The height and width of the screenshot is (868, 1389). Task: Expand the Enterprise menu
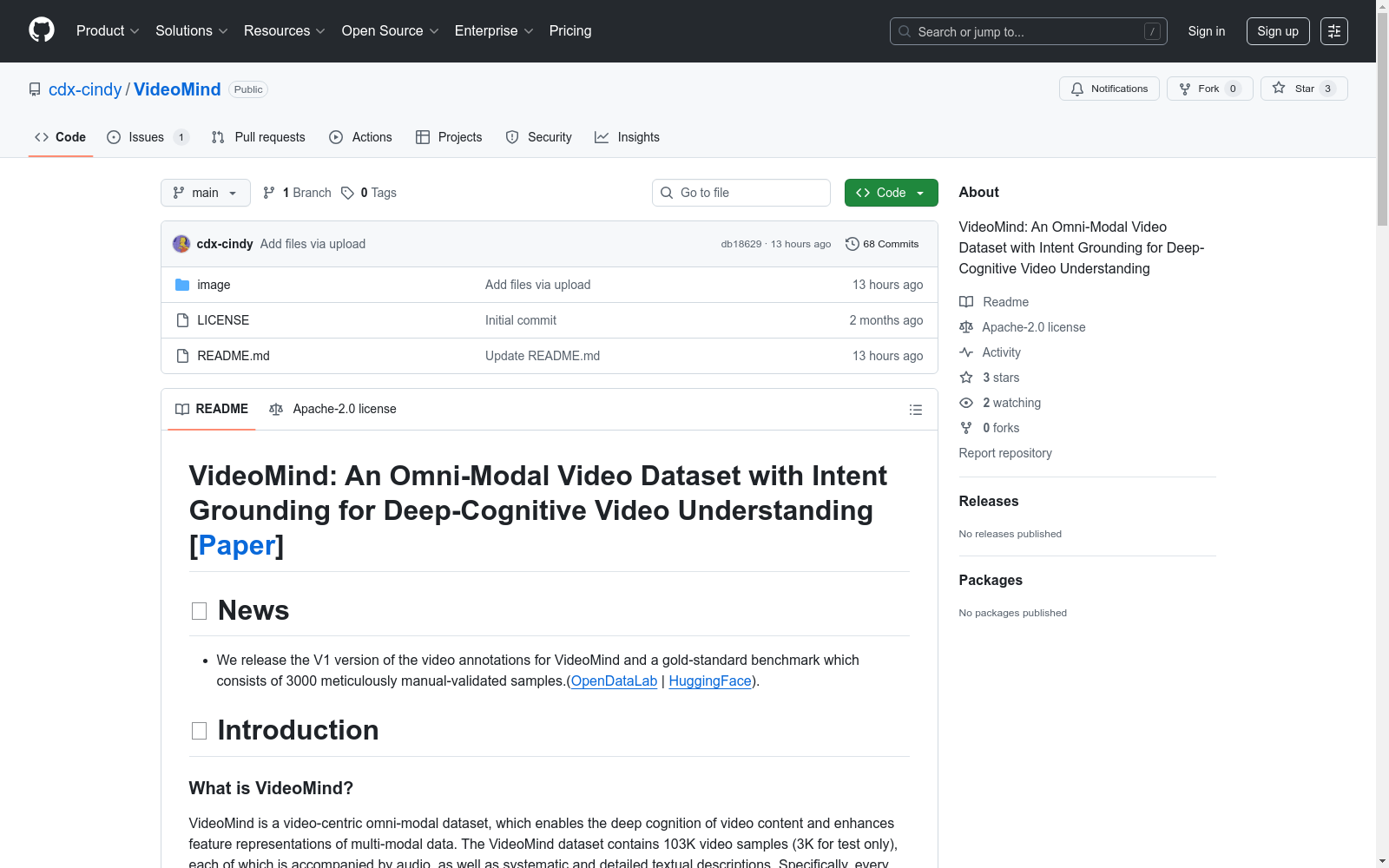point(494,30)
